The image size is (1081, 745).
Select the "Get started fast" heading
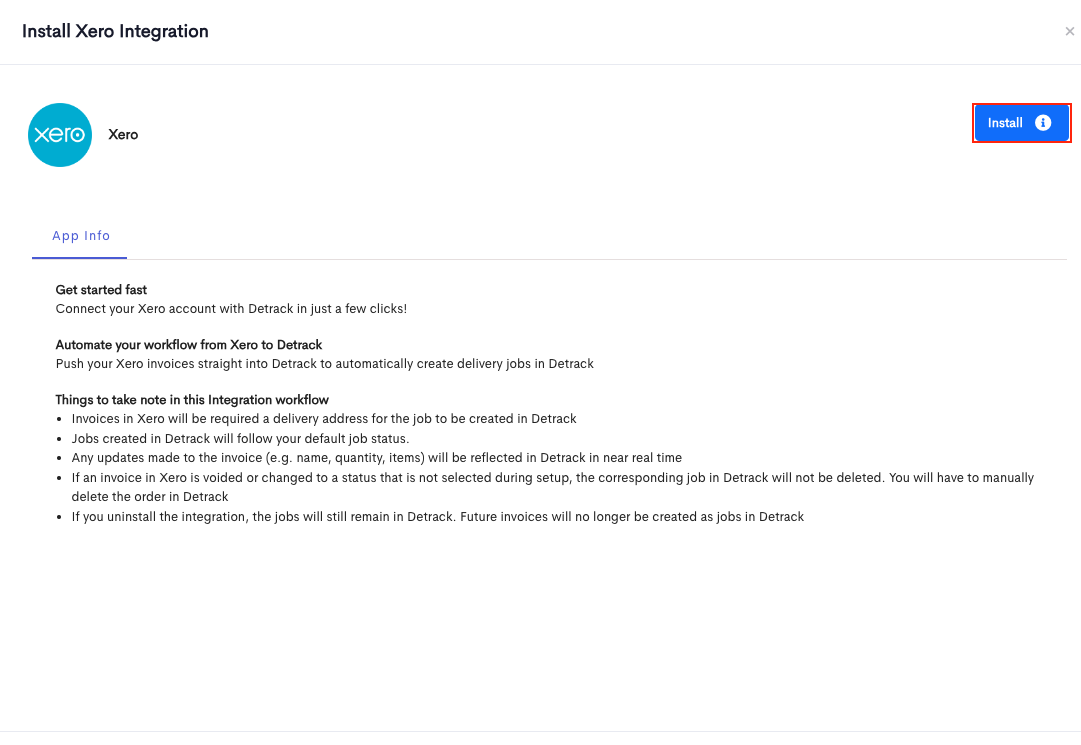click(x=101, y=290)
